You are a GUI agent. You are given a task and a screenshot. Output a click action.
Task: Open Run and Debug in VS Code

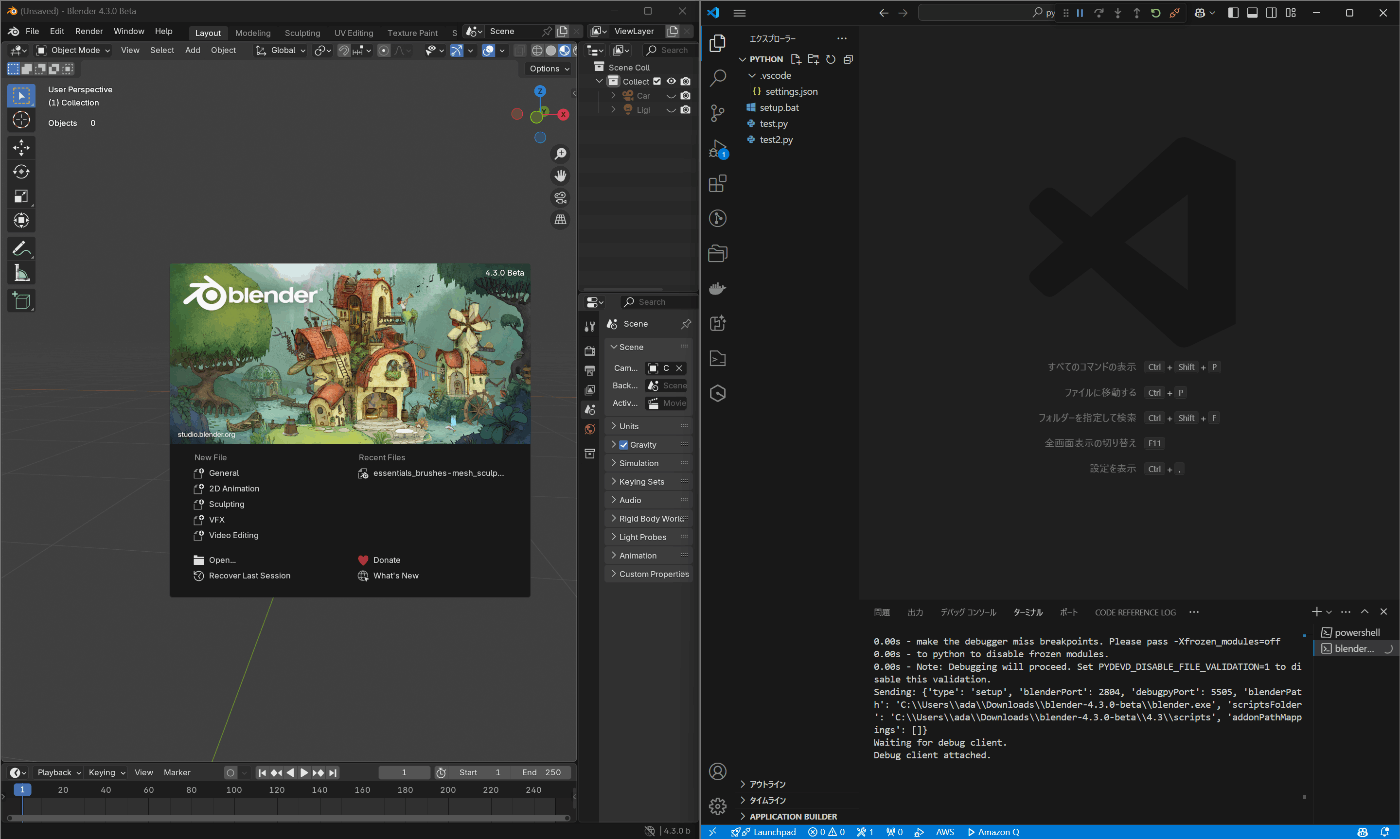717,149
